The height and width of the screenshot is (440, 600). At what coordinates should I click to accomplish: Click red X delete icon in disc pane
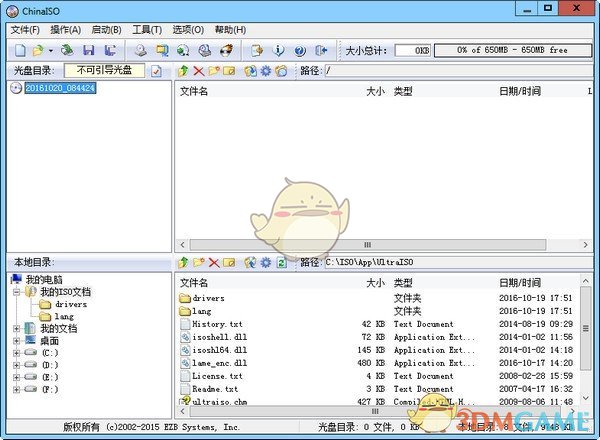[198, 71]
